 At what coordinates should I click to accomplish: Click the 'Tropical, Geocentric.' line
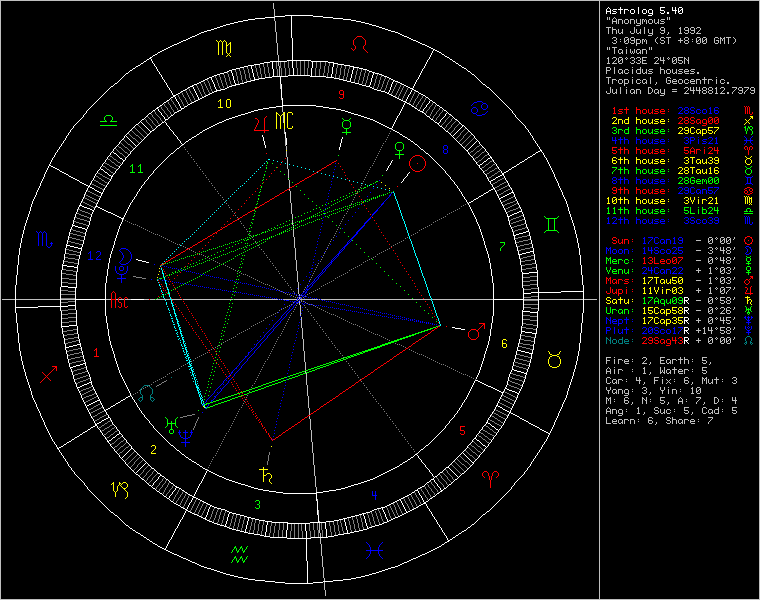click(x=668, y=81)
